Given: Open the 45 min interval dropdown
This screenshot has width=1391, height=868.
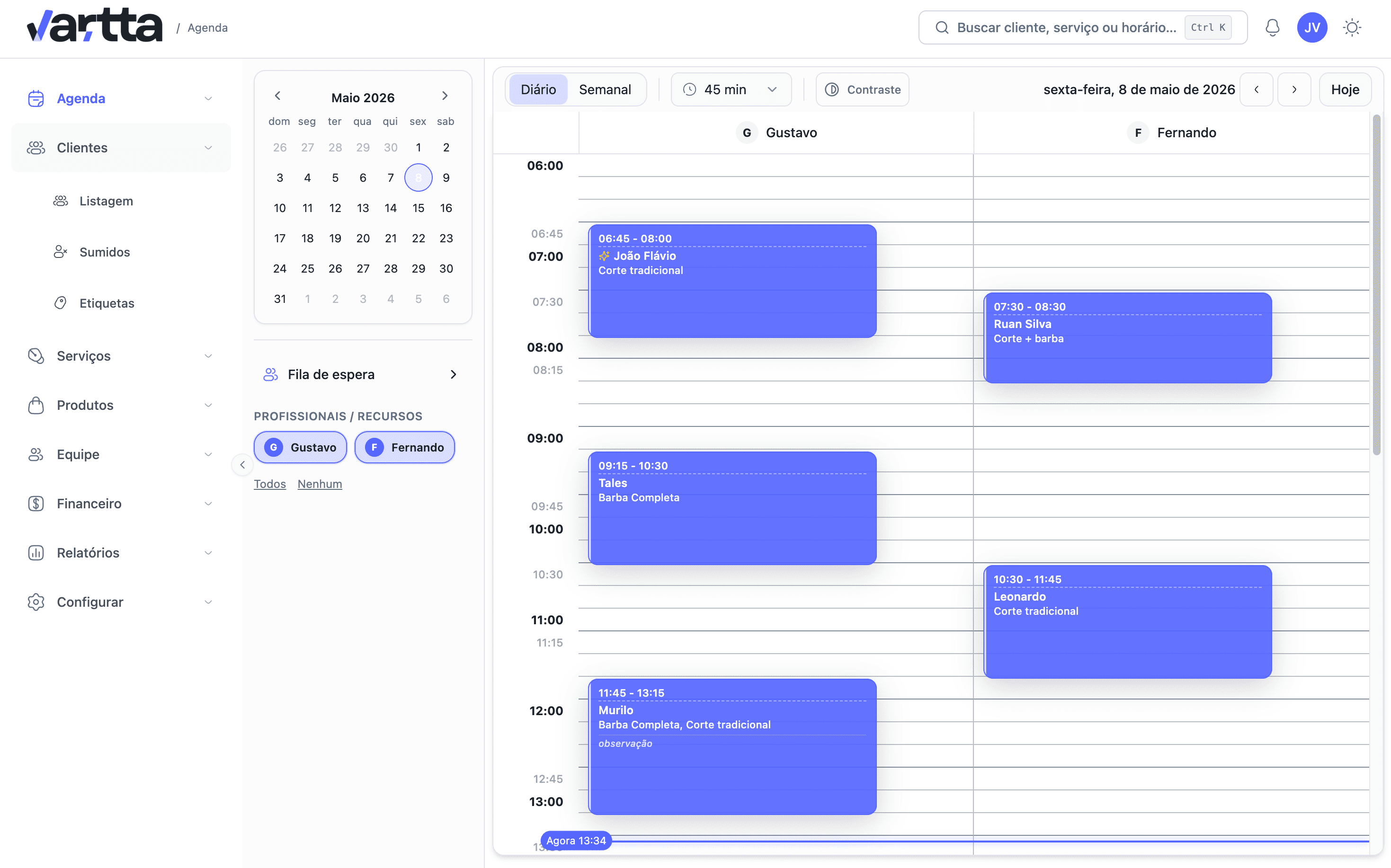Looking at the screenshot, I should coord(731,89).
